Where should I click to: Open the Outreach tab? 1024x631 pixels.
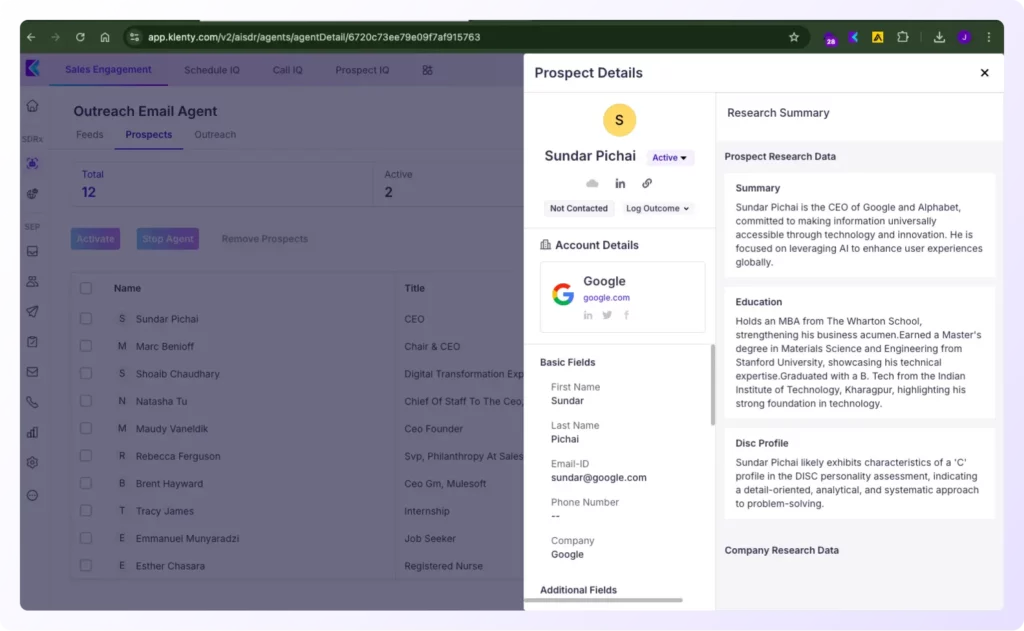(215, 135)
